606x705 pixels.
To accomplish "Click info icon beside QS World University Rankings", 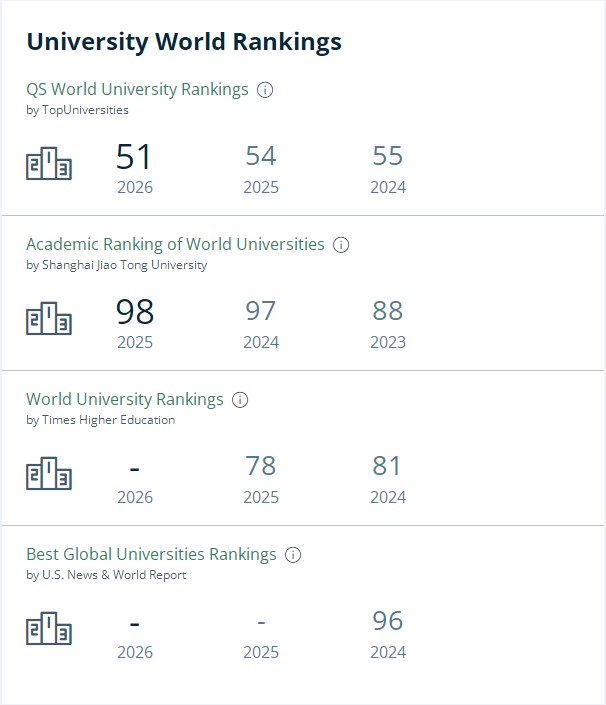I will point(265,90).
